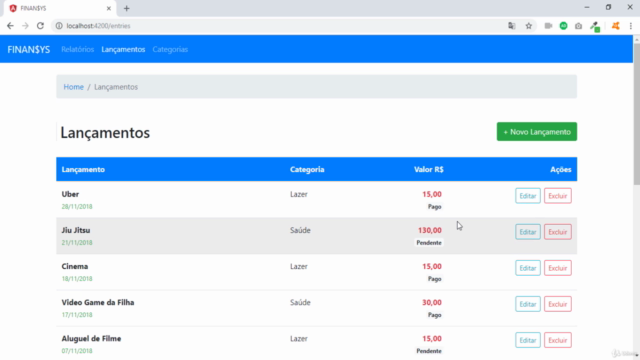Viewport: 640px width, 360px height.
Task: Edit the Video Game da Filha entry
Action: 528,304
